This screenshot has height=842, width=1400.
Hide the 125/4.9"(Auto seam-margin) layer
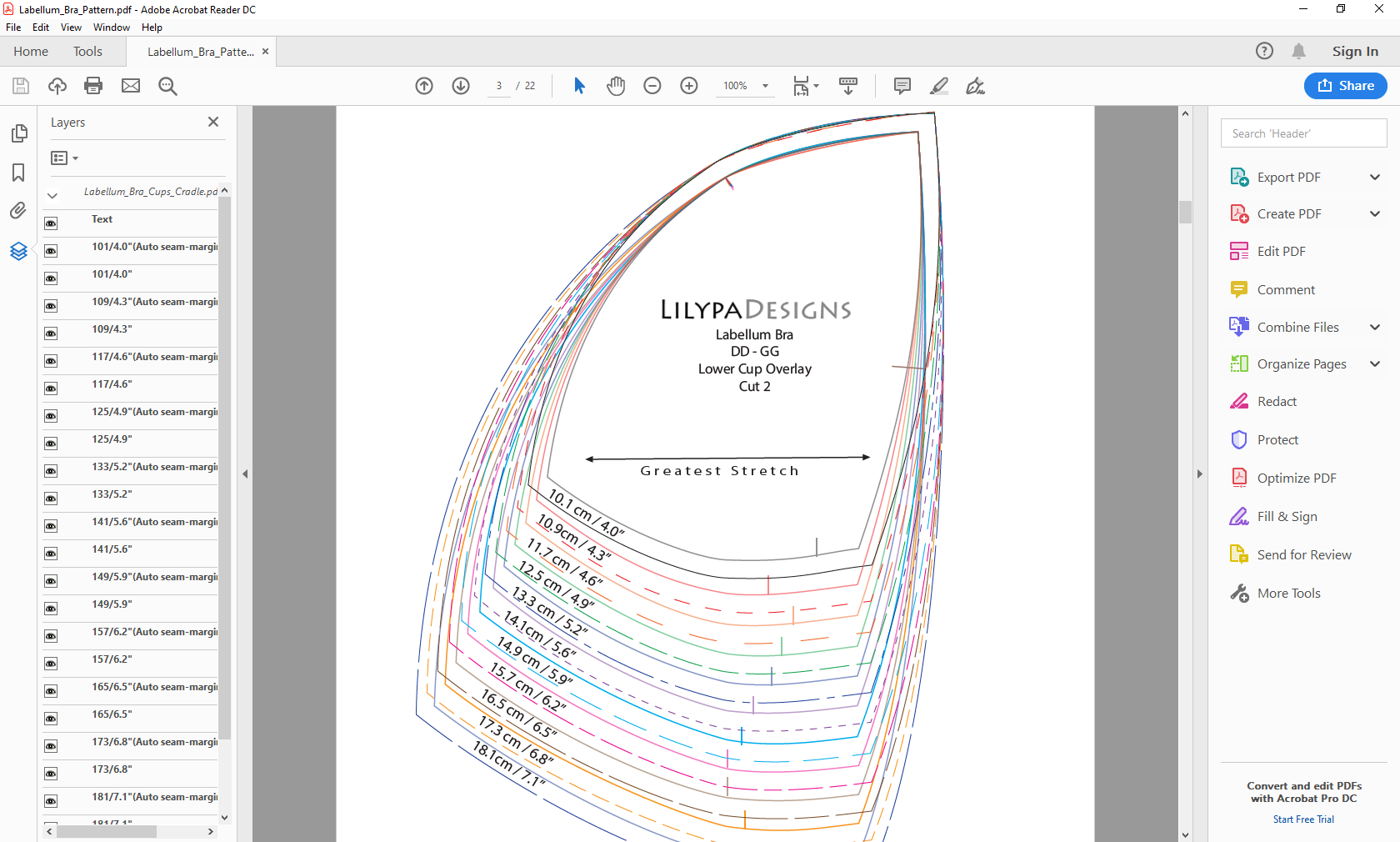(x=51, y=416)
